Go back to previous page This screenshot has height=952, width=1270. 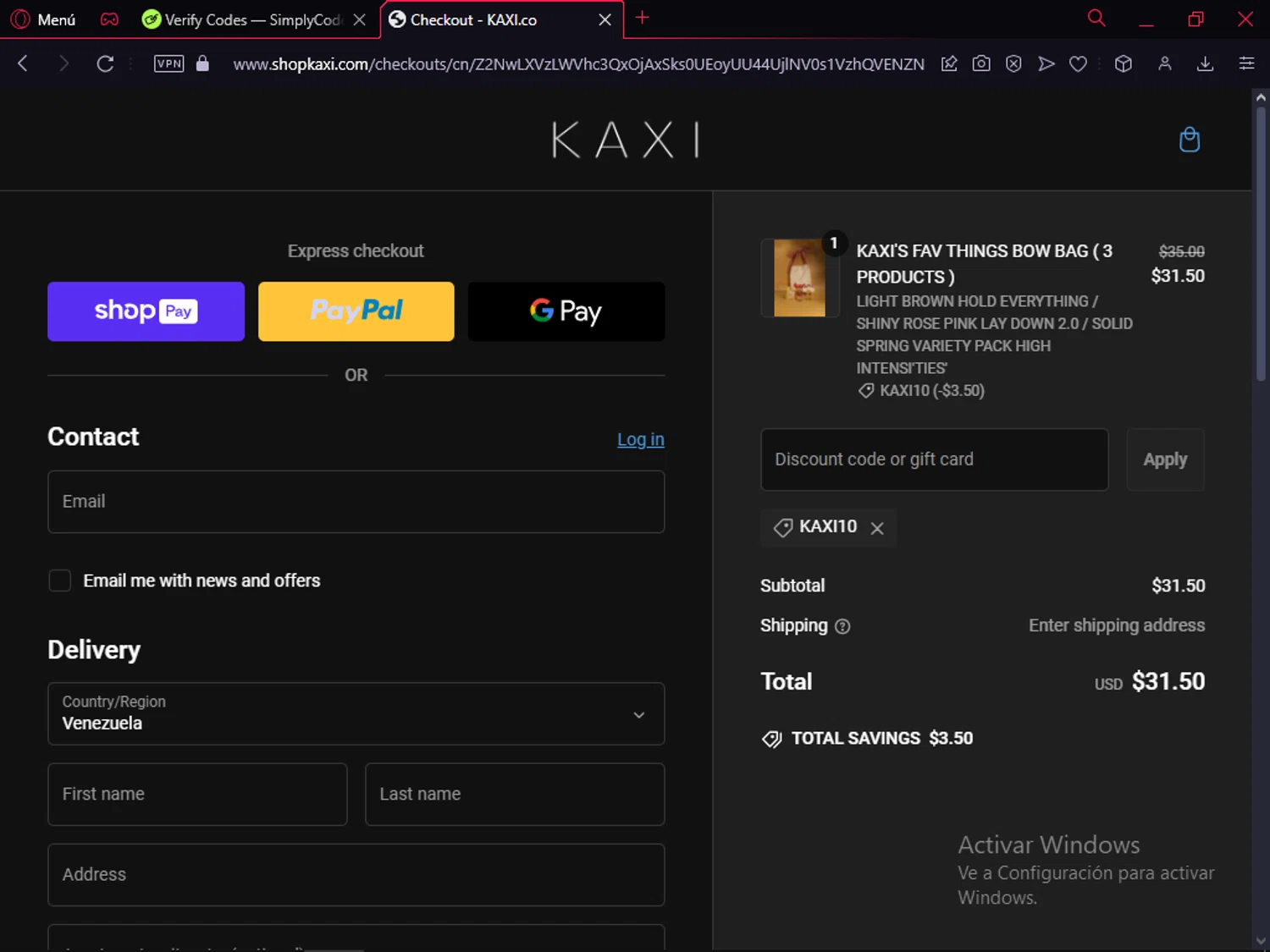tap(23, 63)
